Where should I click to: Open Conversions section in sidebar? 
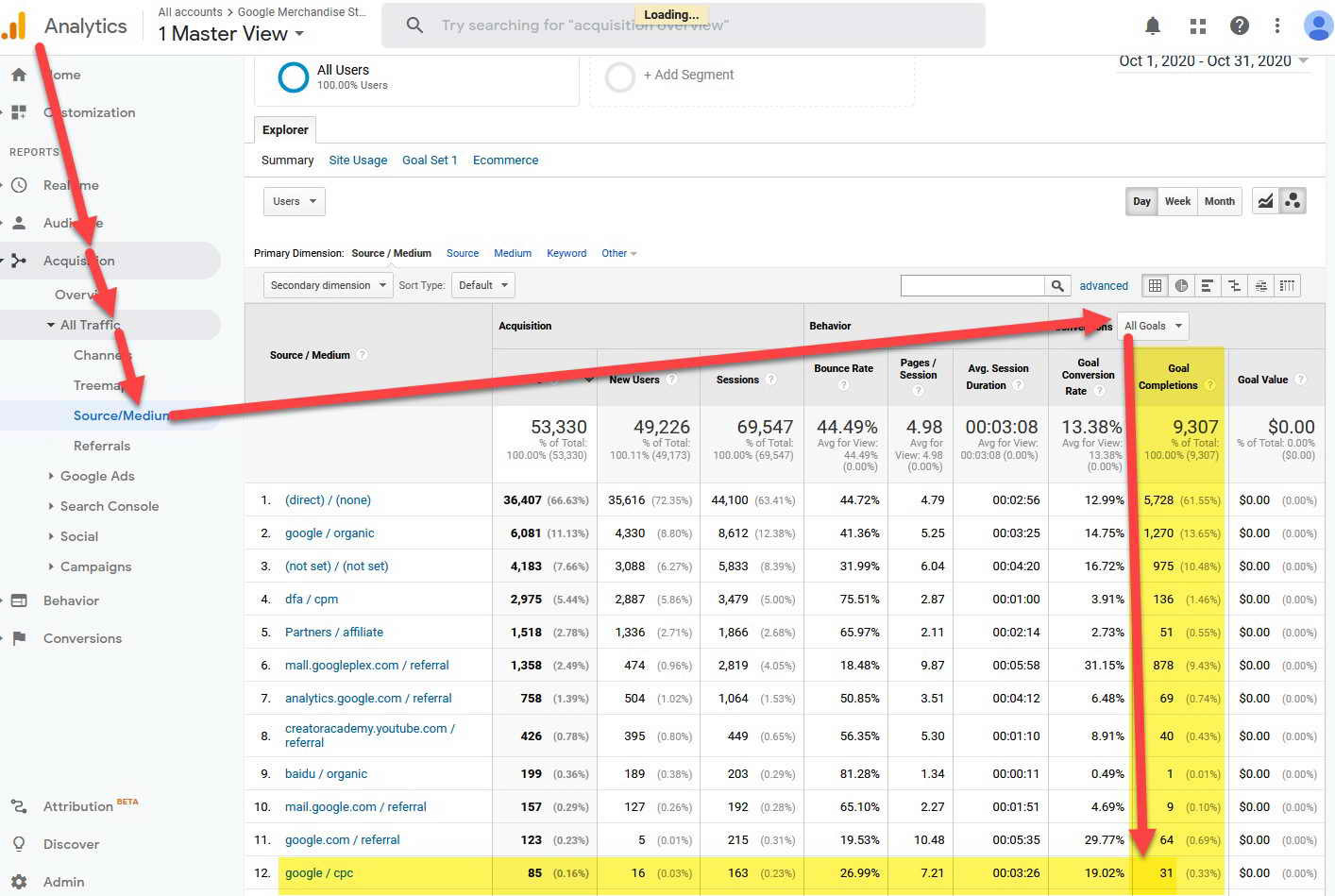pyautogui.click(x=82, y=638)
